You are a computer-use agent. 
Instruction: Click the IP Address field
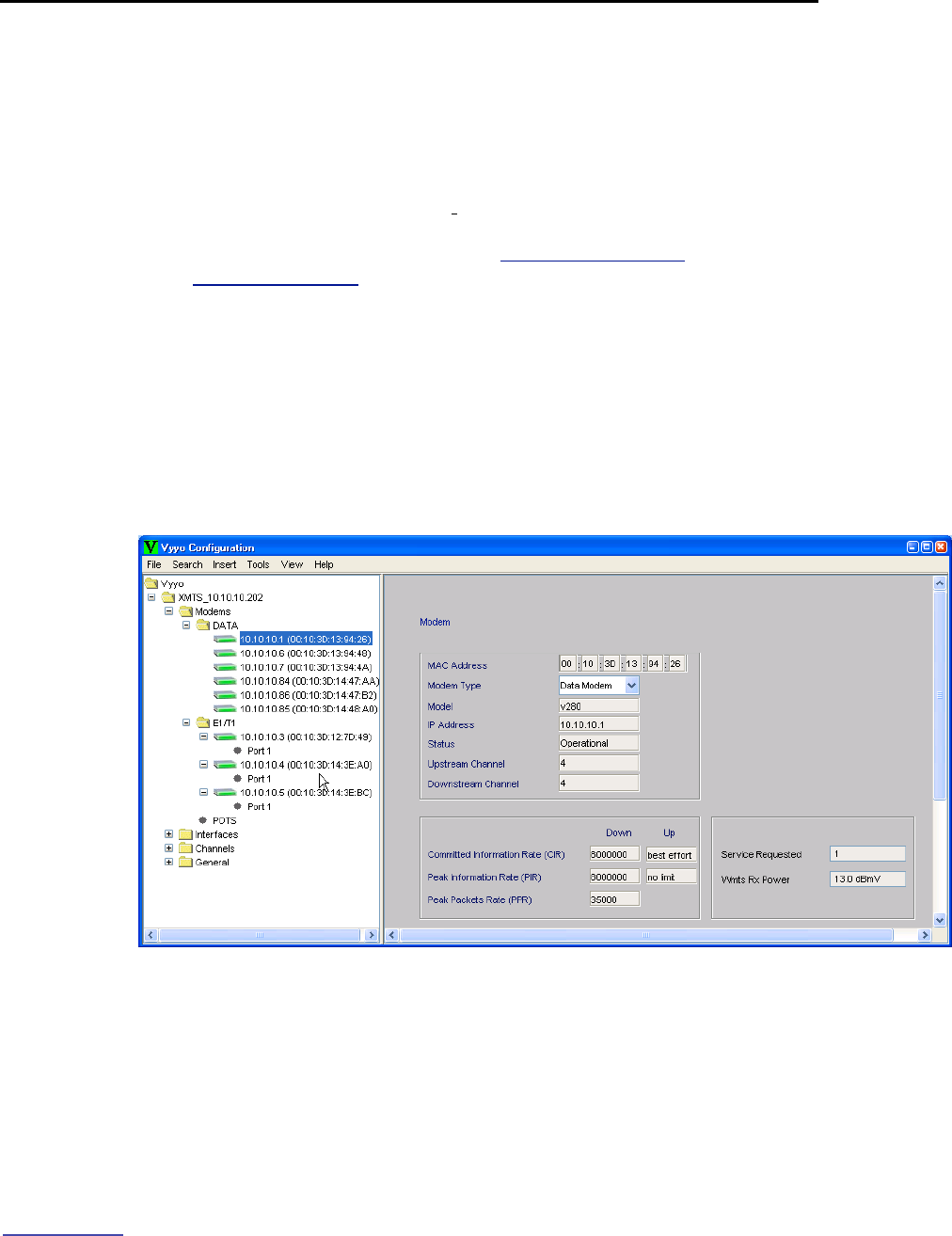pyautogui.click(x=599, y=724)
